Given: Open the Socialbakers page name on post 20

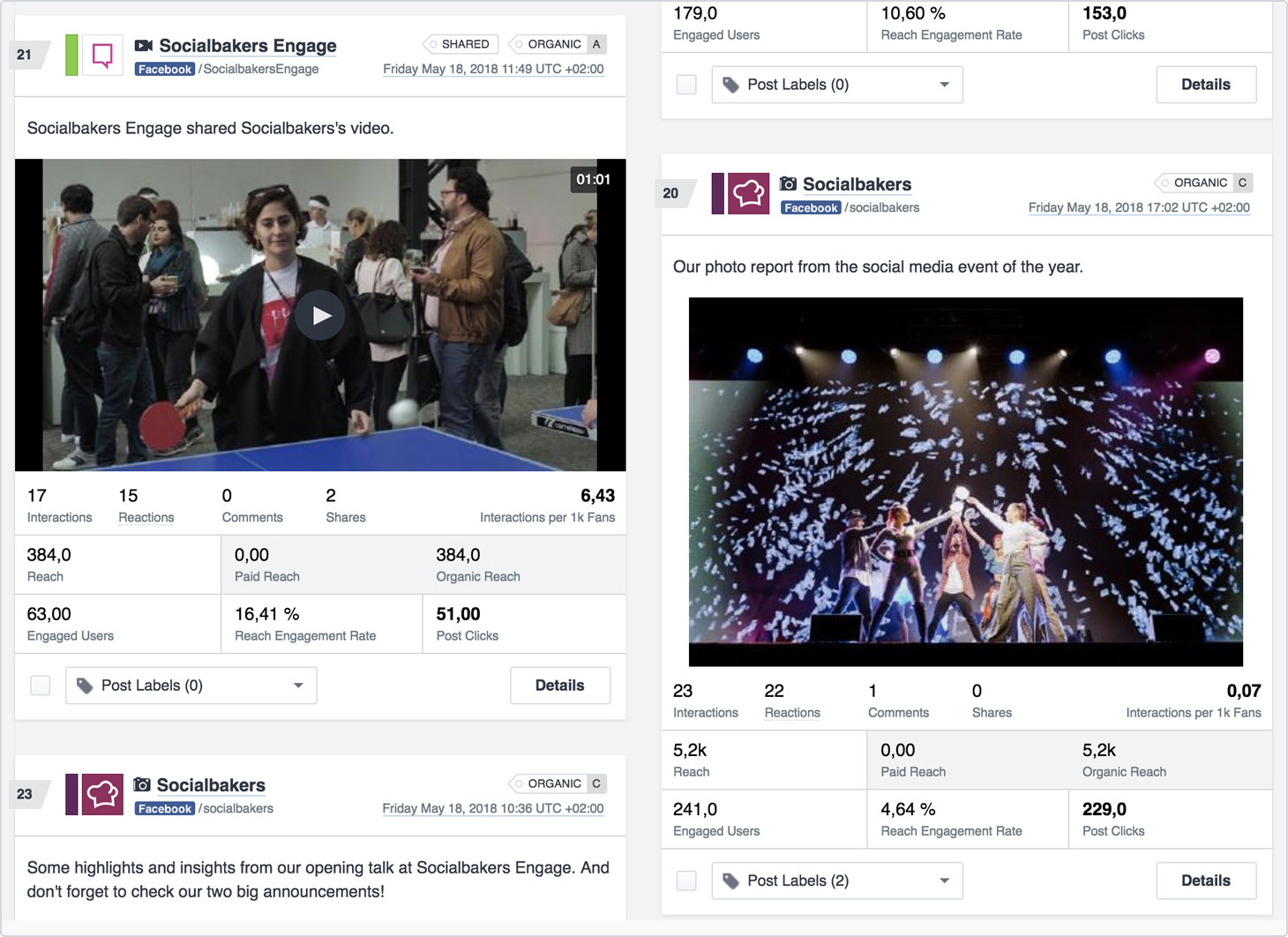Looking at the screenshot, I should tap(857, 184).
